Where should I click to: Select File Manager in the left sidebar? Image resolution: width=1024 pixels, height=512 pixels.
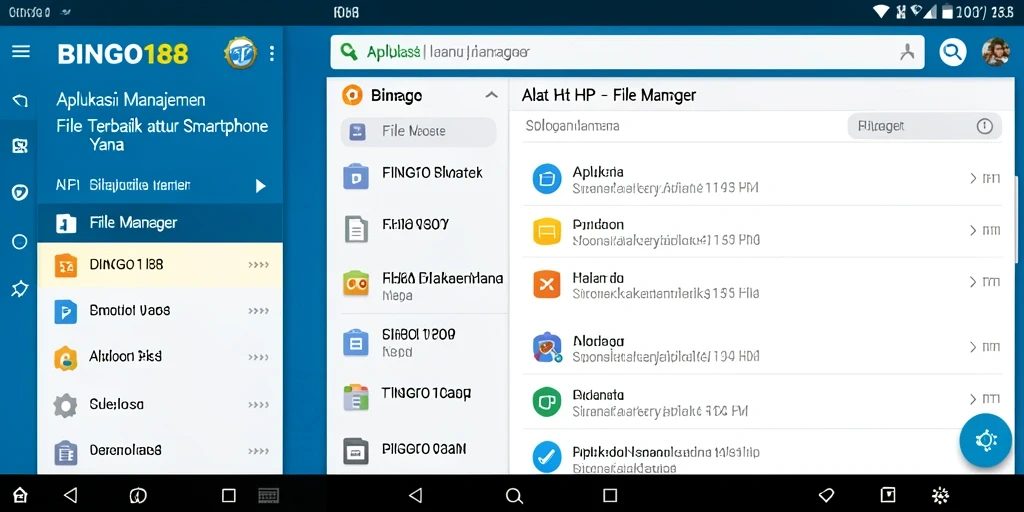tap(160, 223)
